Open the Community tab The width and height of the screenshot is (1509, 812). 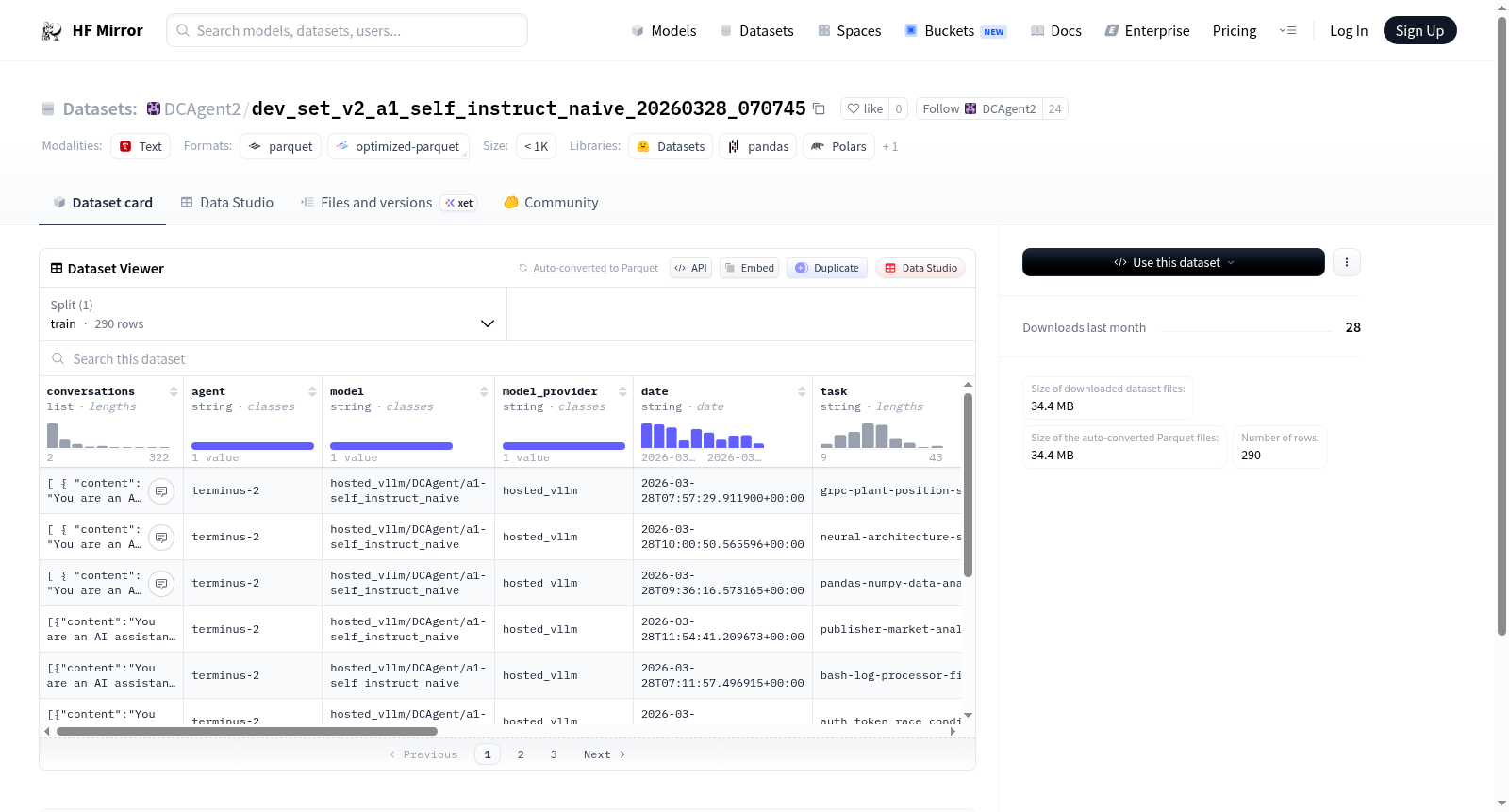pos(552,203)
